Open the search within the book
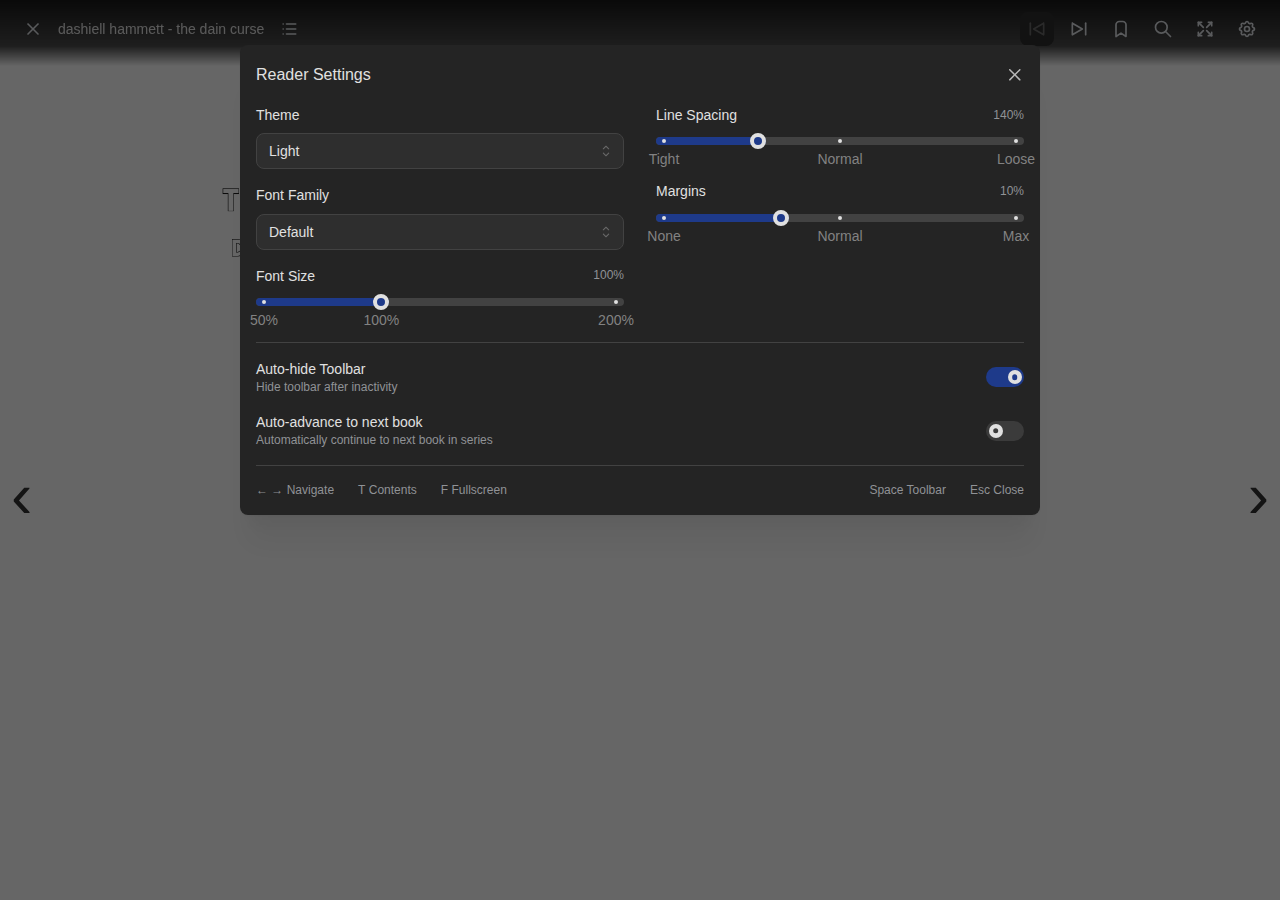1280x900 pixels. [x=1163, y=29]
